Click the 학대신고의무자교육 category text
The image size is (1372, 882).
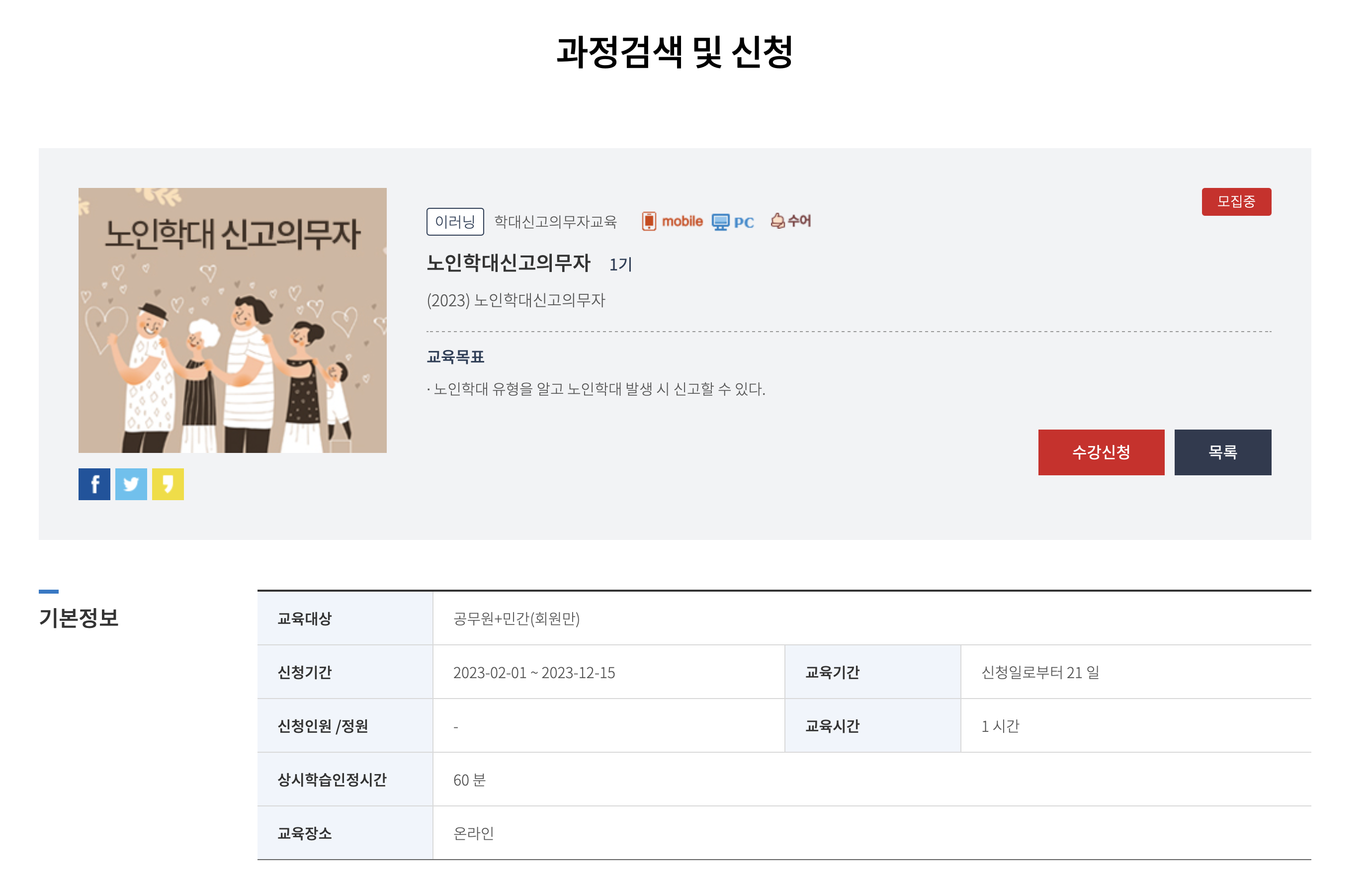555,222
